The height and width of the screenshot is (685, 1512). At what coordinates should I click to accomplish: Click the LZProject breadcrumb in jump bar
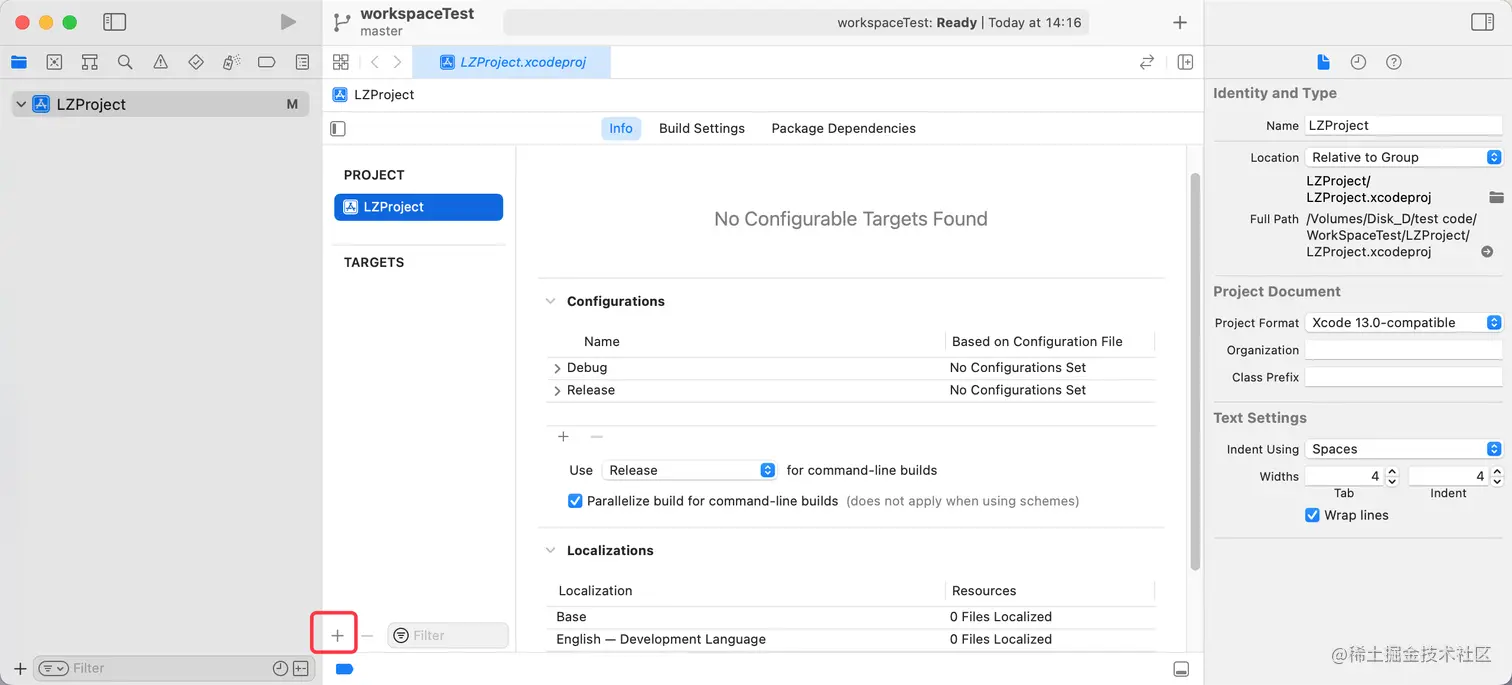pos(373,95)
